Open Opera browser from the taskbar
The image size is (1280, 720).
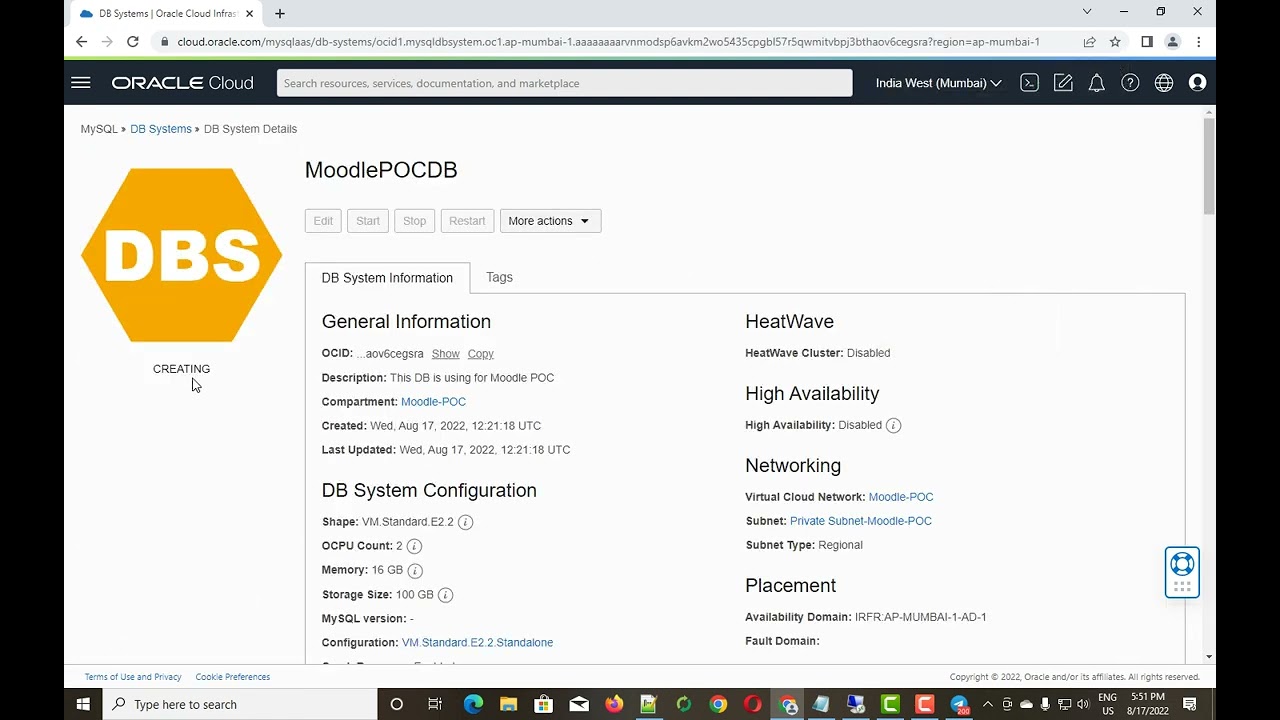(753, 704)
